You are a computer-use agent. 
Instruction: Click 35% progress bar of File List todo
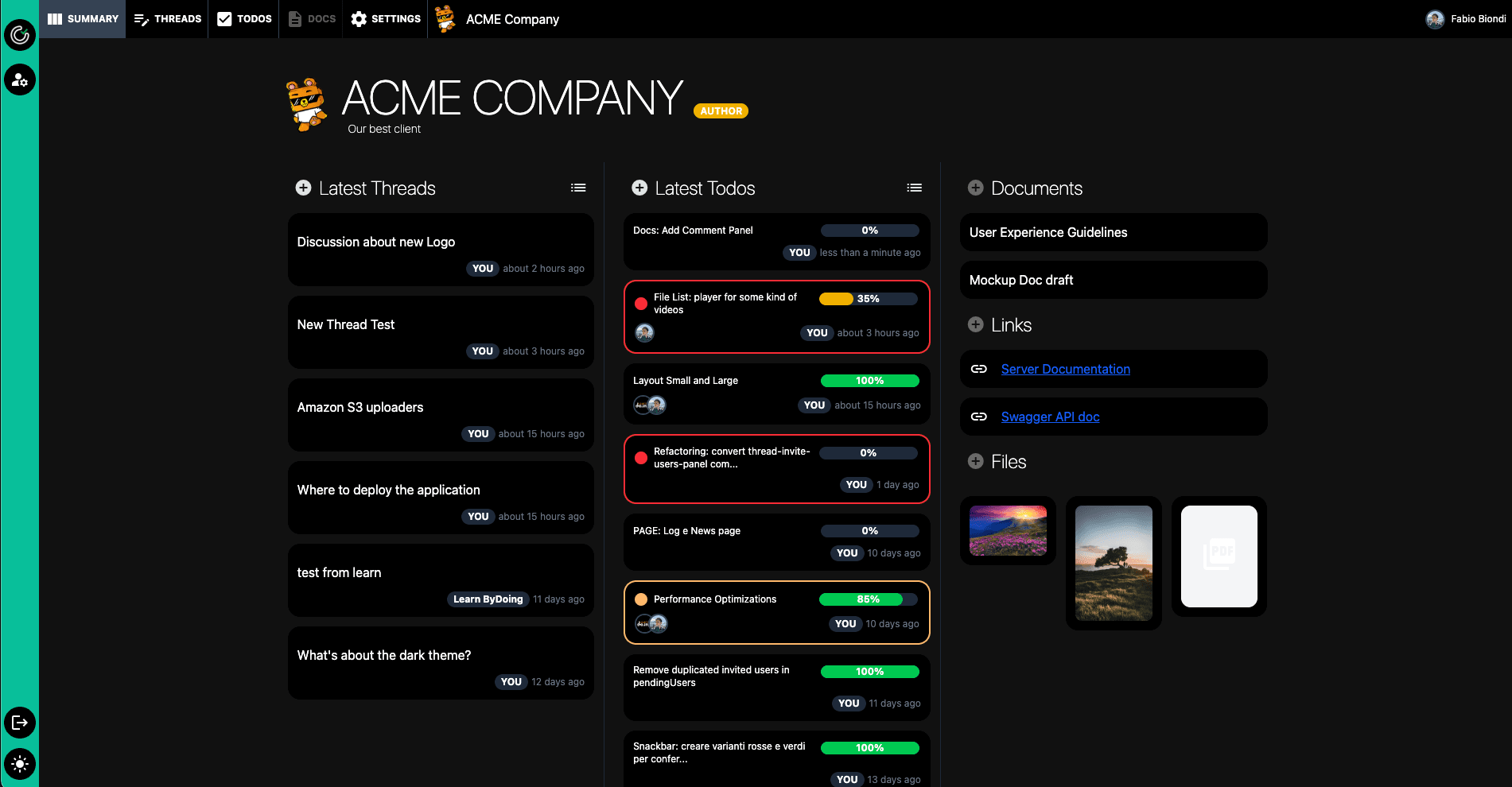(x=869, y=299)
